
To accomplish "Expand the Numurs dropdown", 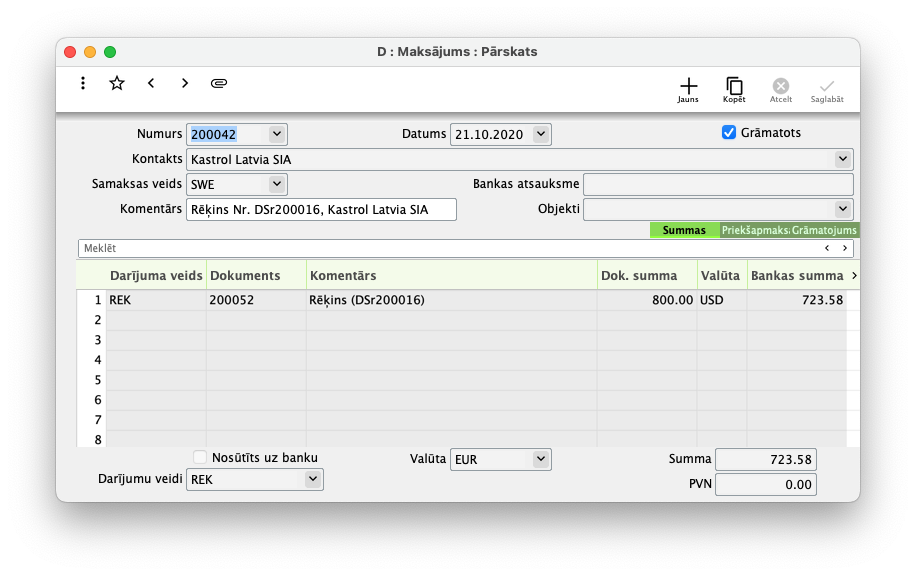I will pyautogui.click(x=277, y=134).
